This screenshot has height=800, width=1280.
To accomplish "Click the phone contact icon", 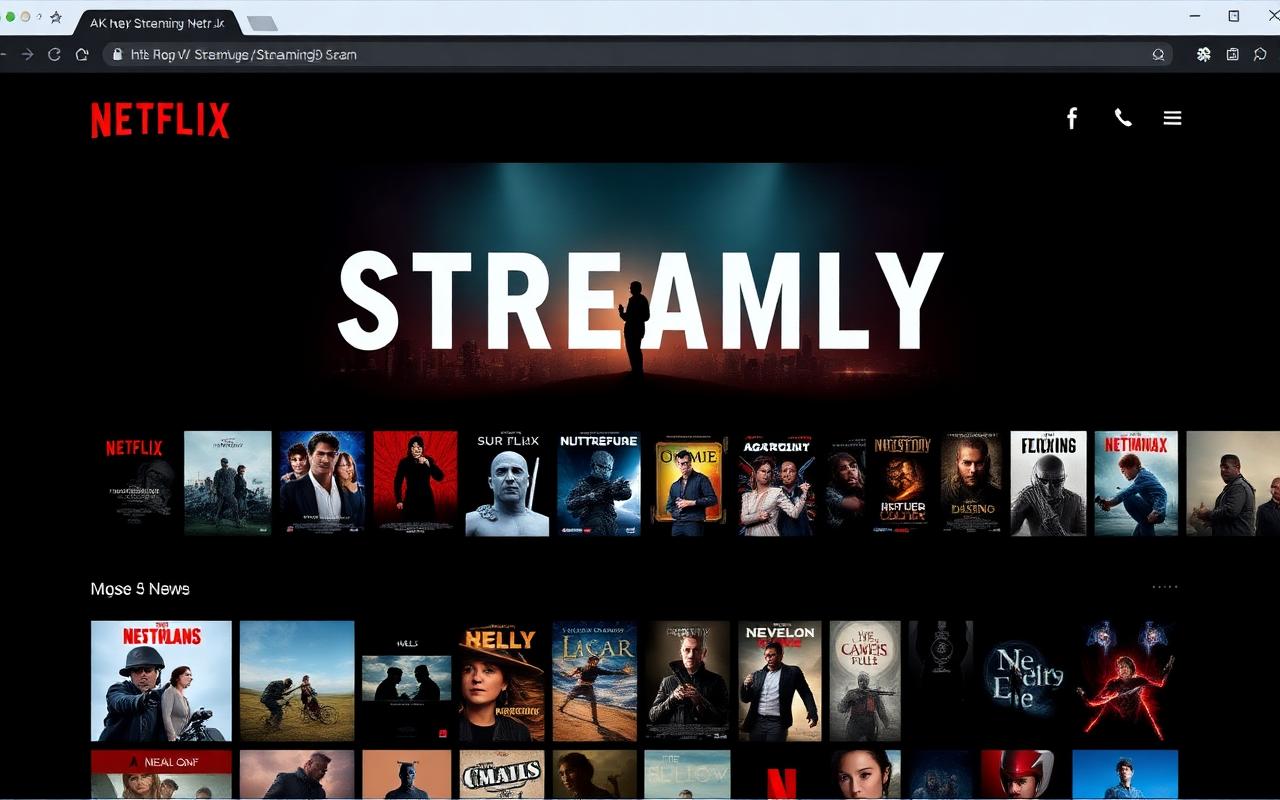I will tap(1123, 118).
